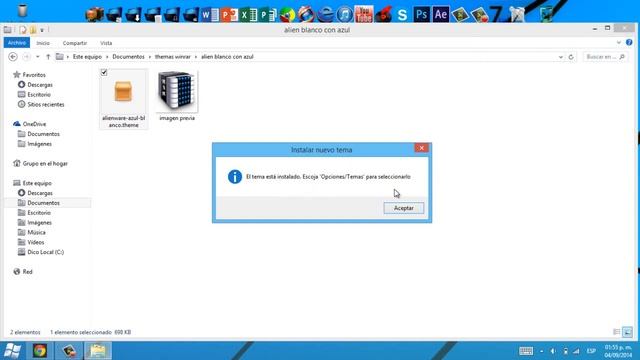Screen dimensions: 640x360
Task: Launch Google Chrome from the top dock
Action: click(287, 15)
